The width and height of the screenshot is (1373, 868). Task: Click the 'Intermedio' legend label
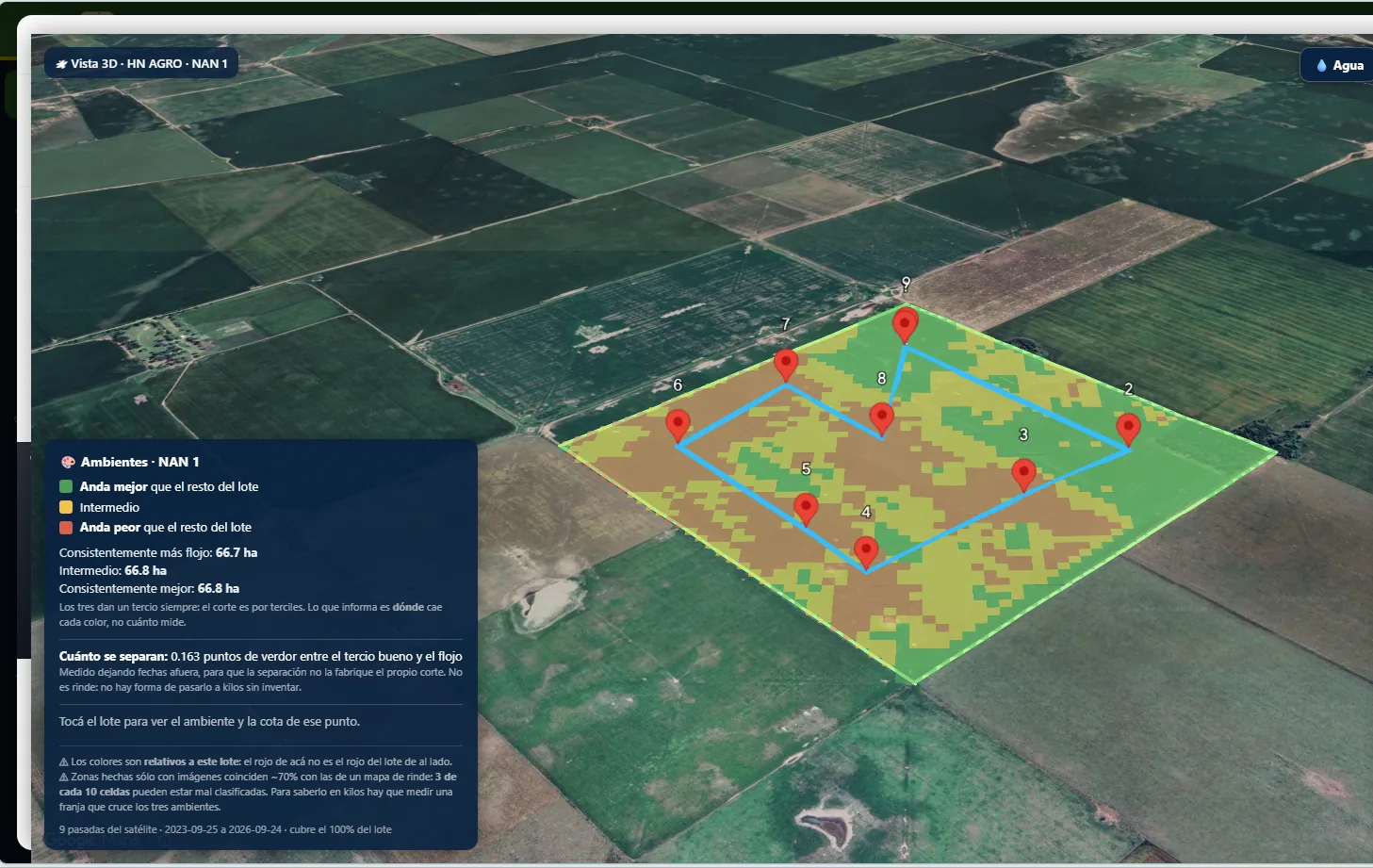click(109, 507)
